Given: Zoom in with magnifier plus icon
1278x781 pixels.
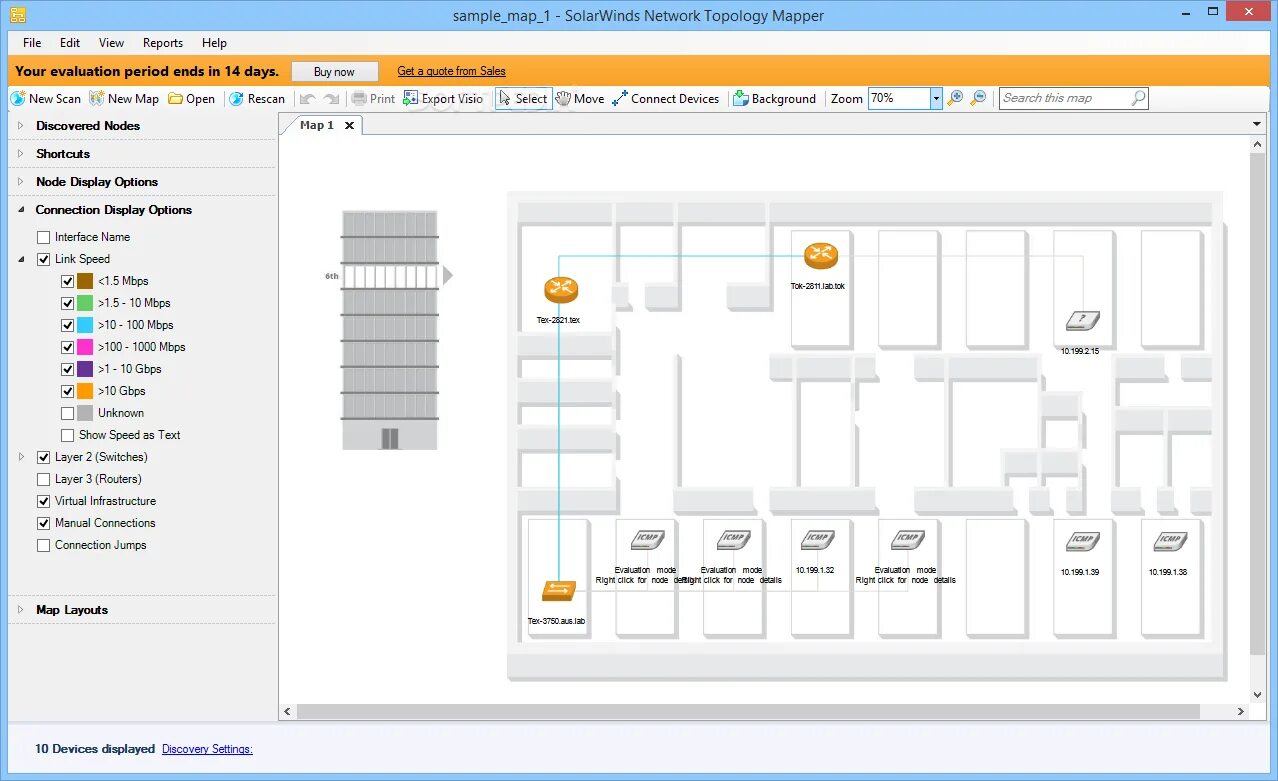Looking at the screenshot, I should point(955,98).
